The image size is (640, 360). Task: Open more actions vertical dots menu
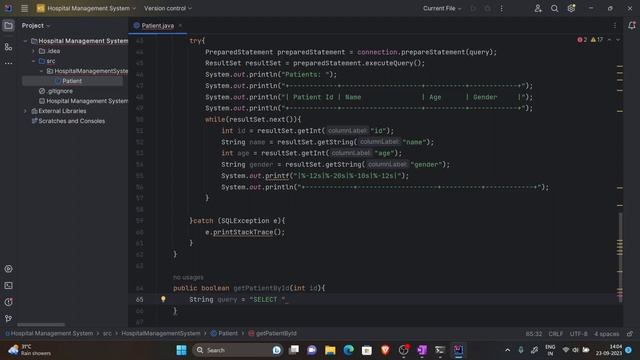click(x=502, y=8)
